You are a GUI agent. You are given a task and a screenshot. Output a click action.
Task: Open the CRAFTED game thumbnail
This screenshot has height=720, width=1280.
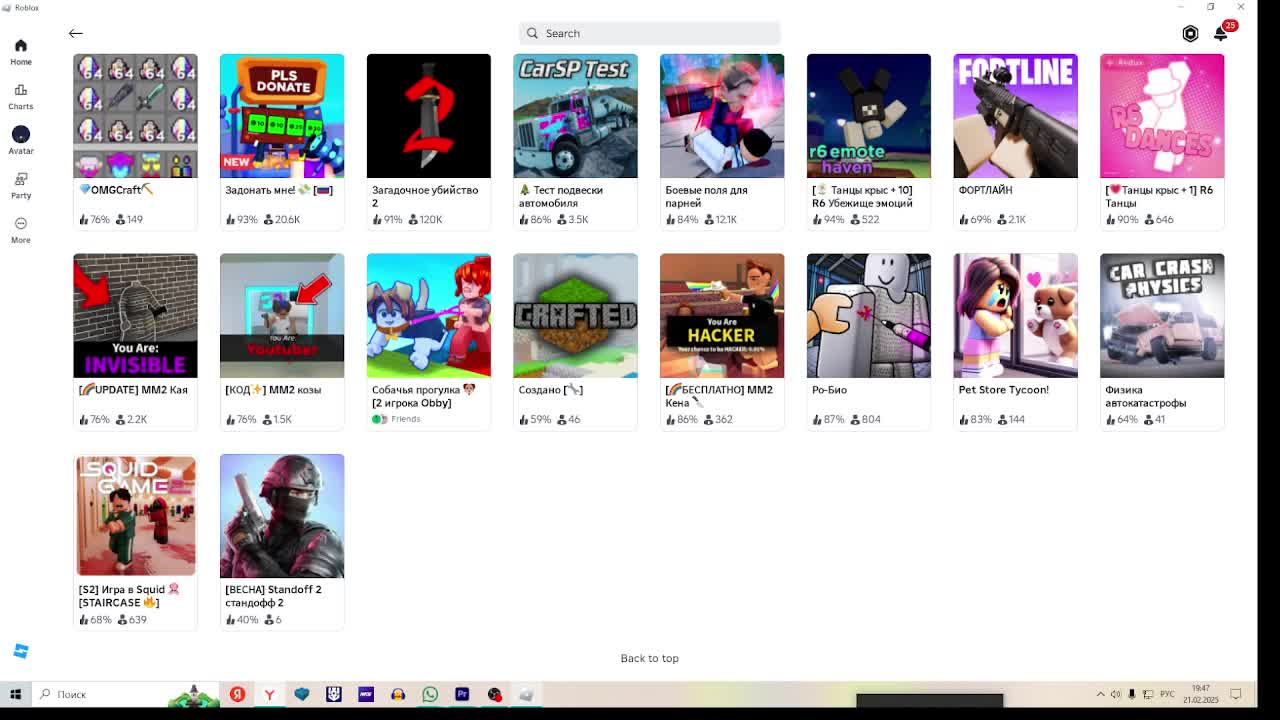tap(575, 316)
